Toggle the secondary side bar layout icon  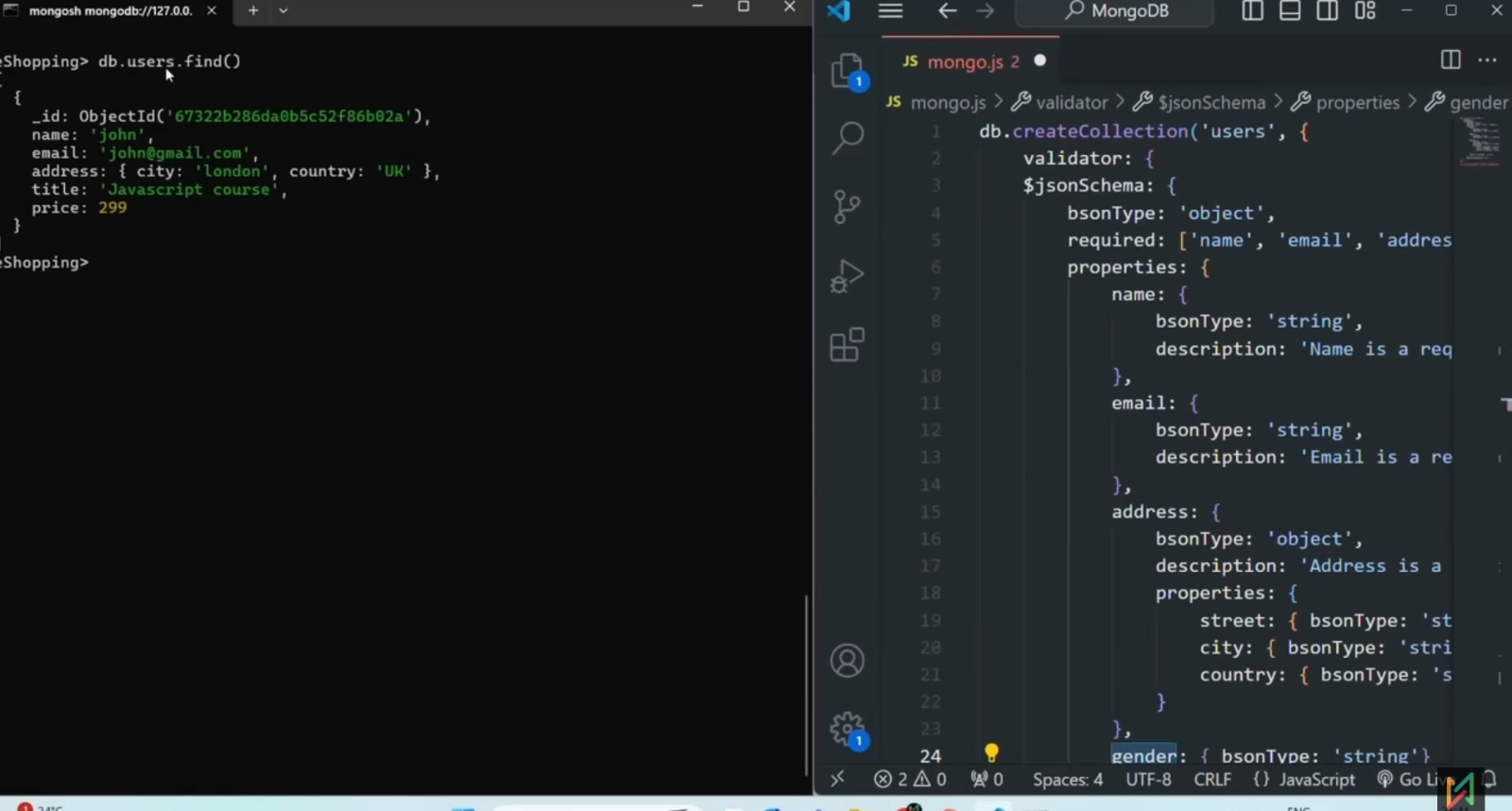1328,11
